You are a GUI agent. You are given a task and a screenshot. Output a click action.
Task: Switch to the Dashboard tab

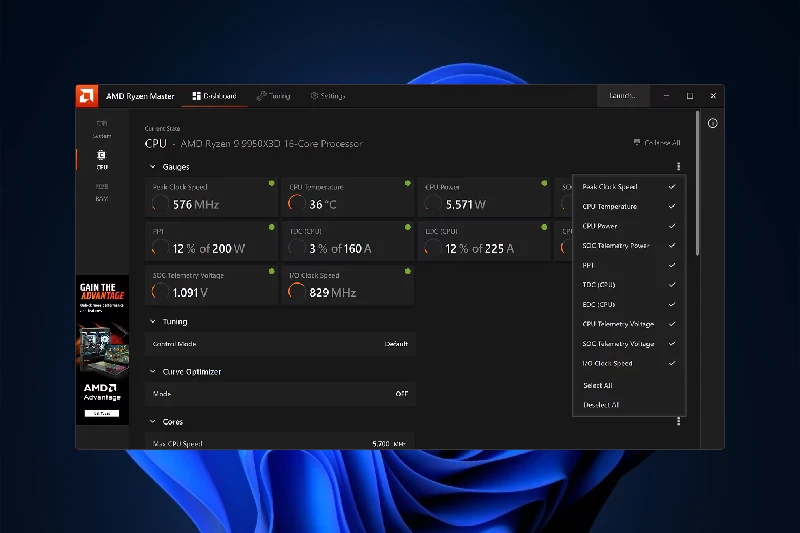point(214,96)
